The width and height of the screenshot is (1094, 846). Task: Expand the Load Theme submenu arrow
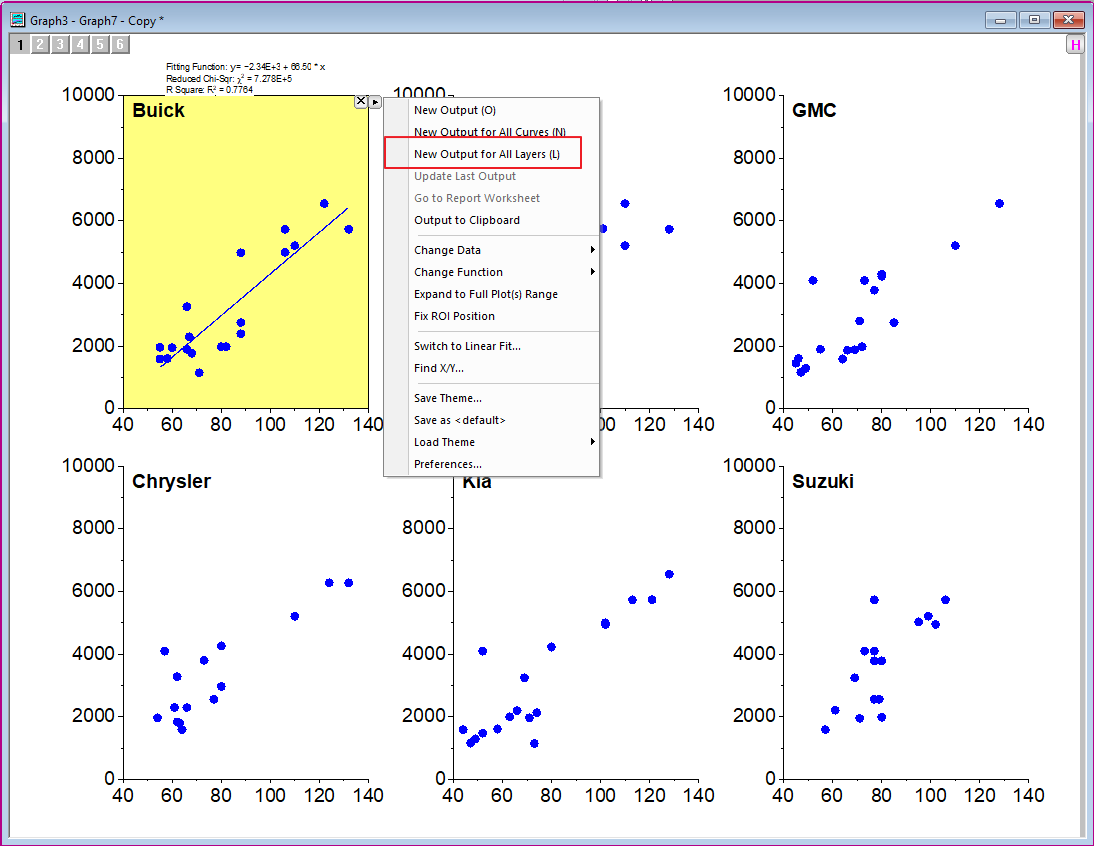pos(592,441)
